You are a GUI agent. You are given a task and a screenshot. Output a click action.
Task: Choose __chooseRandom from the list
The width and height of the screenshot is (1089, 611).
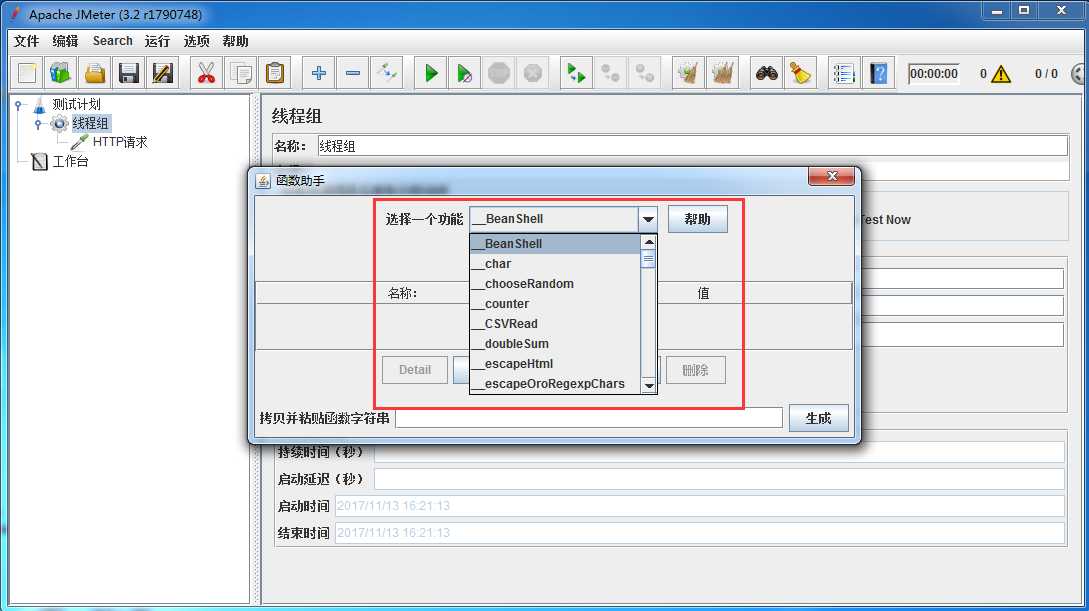click(555, 284)
